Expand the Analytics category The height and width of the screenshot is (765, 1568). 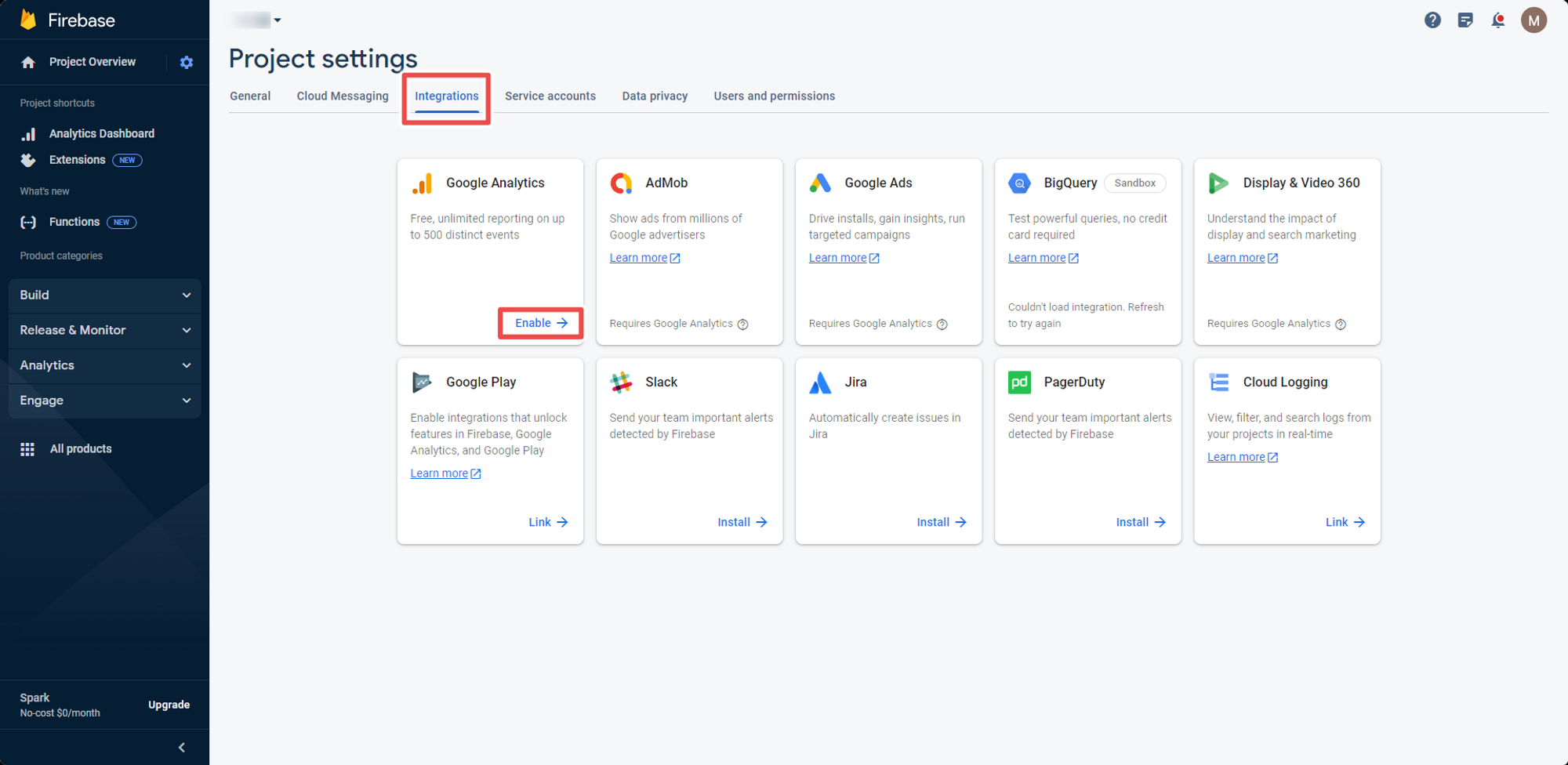pos(105,366)
